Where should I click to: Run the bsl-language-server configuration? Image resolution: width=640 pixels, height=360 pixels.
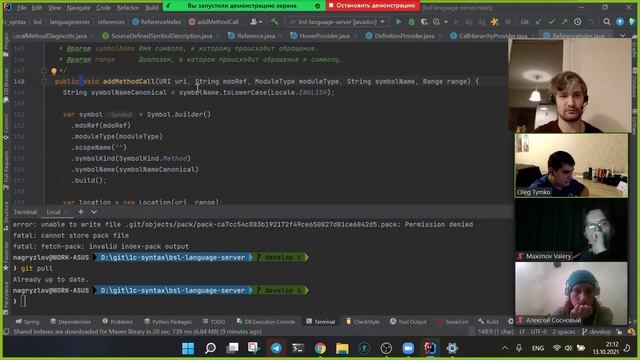tap(398, 22)
